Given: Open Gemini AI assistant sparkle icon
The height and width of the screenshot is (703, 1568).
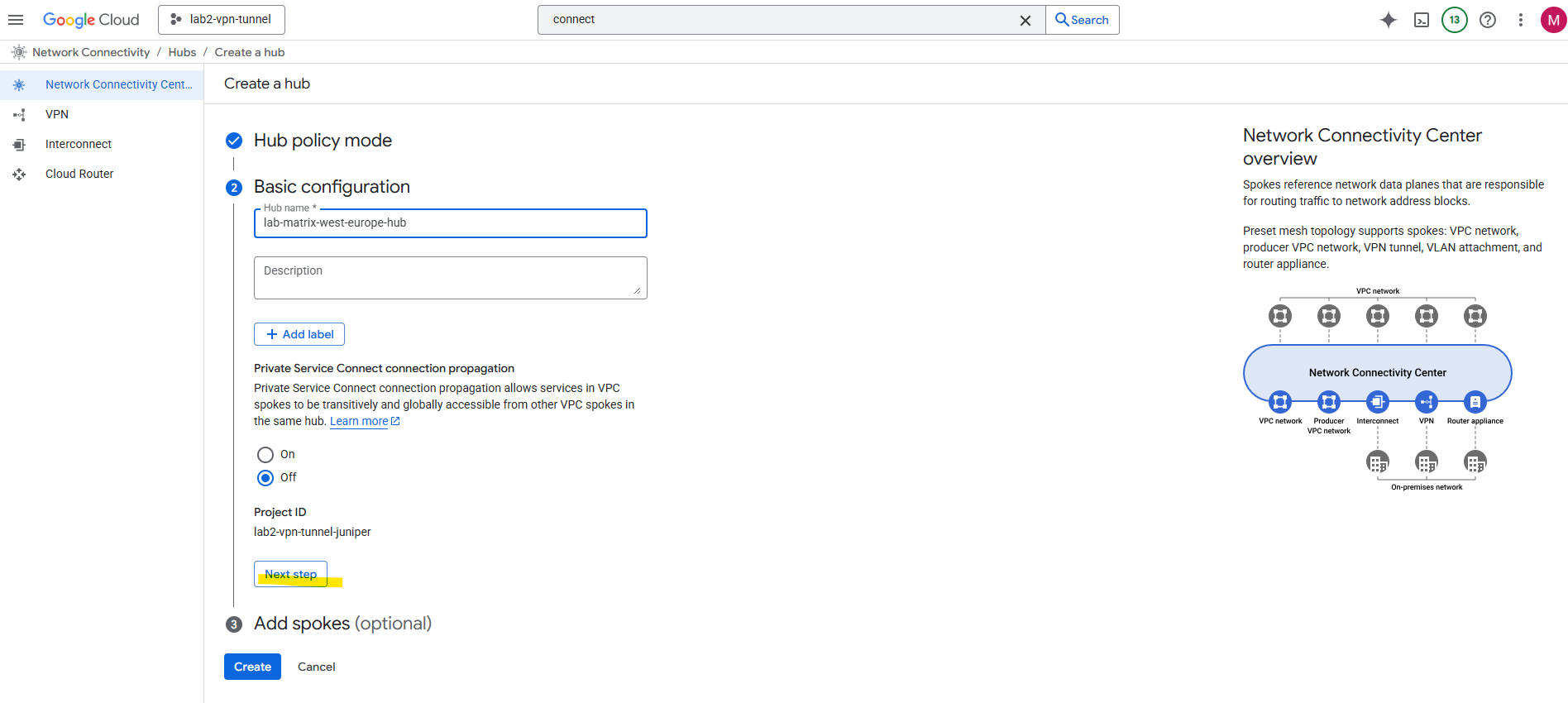Looking at the screenshot, I should [1389, 20].
